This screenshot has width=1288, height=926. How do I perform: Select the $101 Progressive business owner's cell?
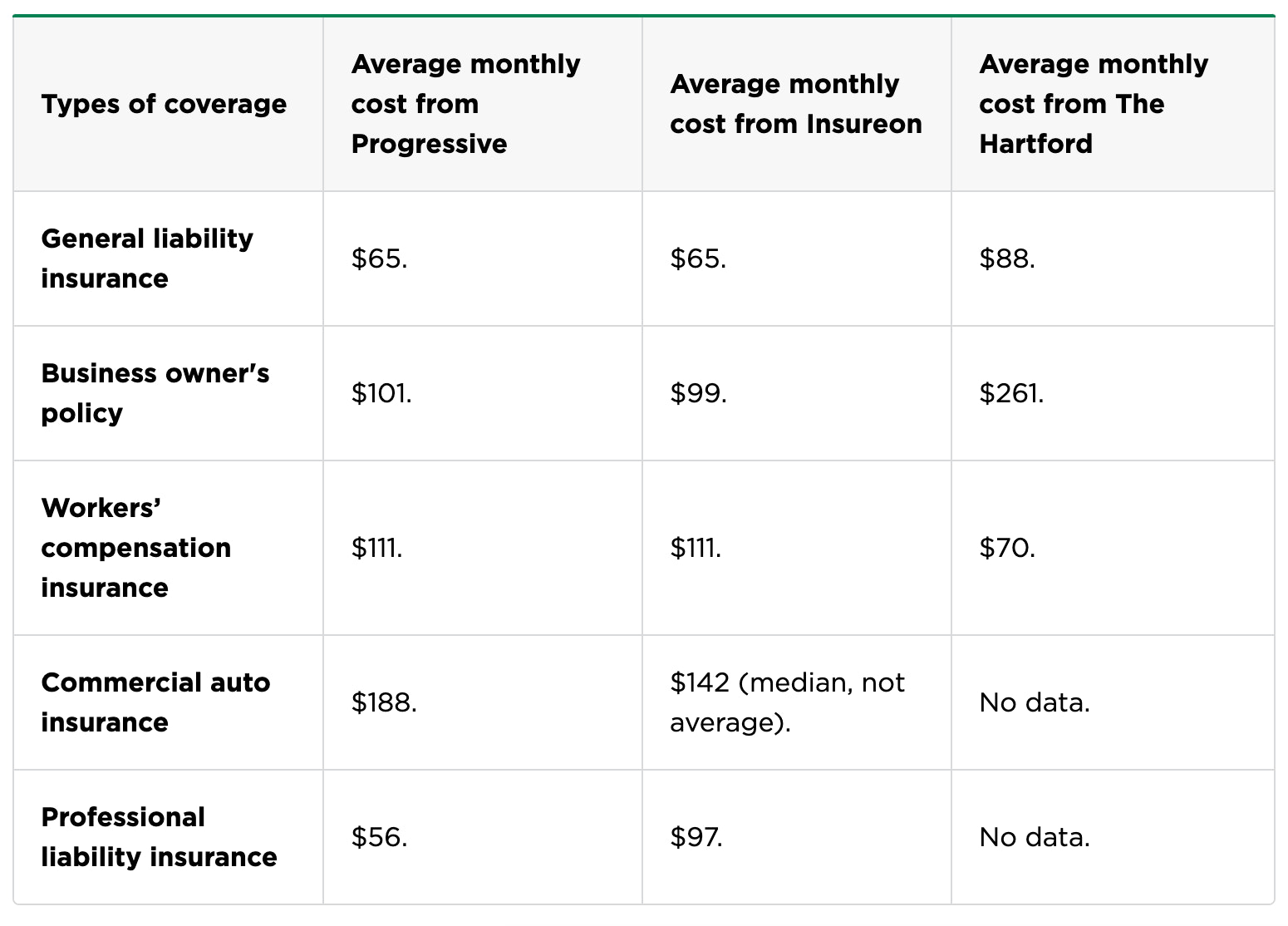(x=381, y=393)
